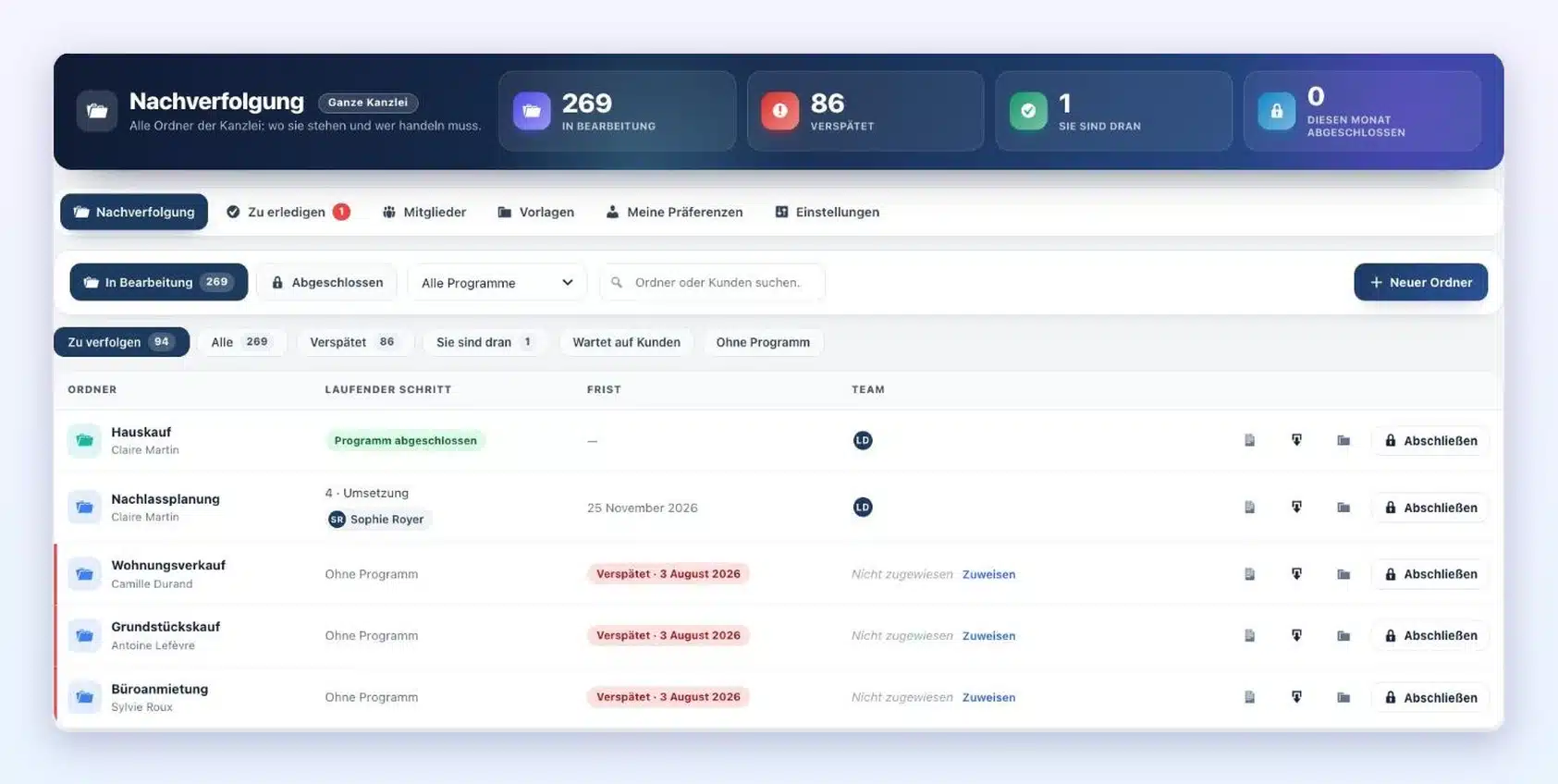Open the folder icon for Nachlassplanung
Screen dimensions: 1558x784
[1343, 507]
